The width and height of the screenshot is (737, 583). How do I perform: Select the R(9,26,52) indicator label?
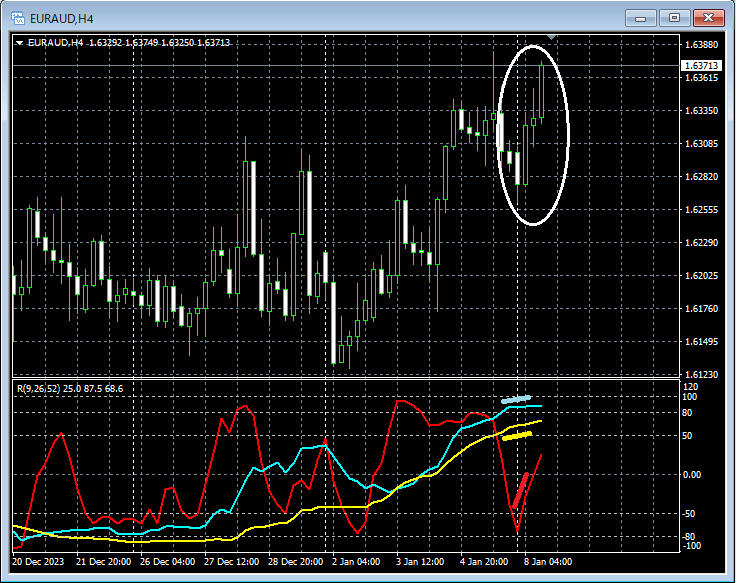point(70,389)
